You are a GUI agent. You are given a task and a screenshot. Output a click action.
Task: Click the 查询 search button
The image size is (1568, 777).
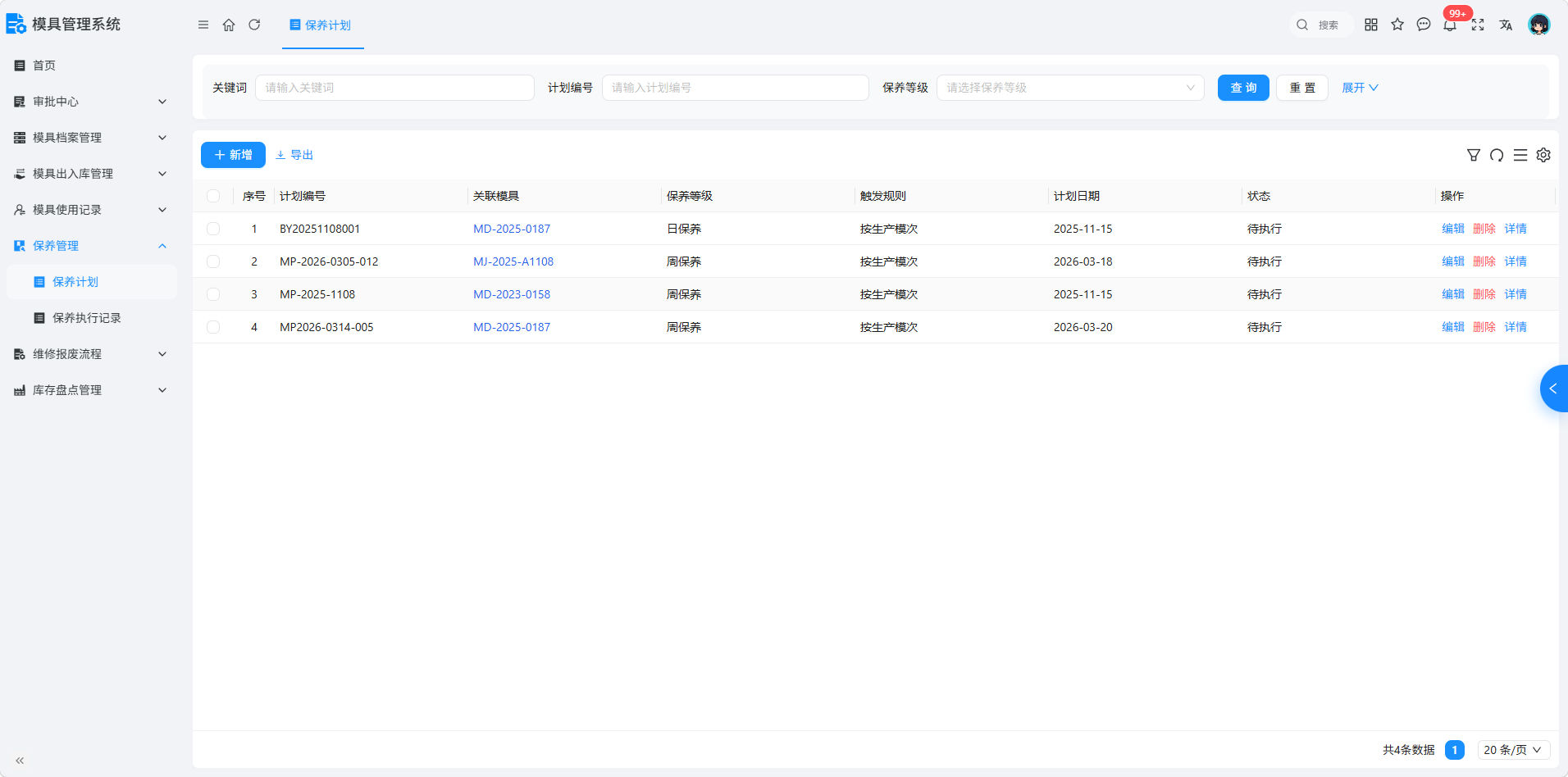tap(1243, 88)
